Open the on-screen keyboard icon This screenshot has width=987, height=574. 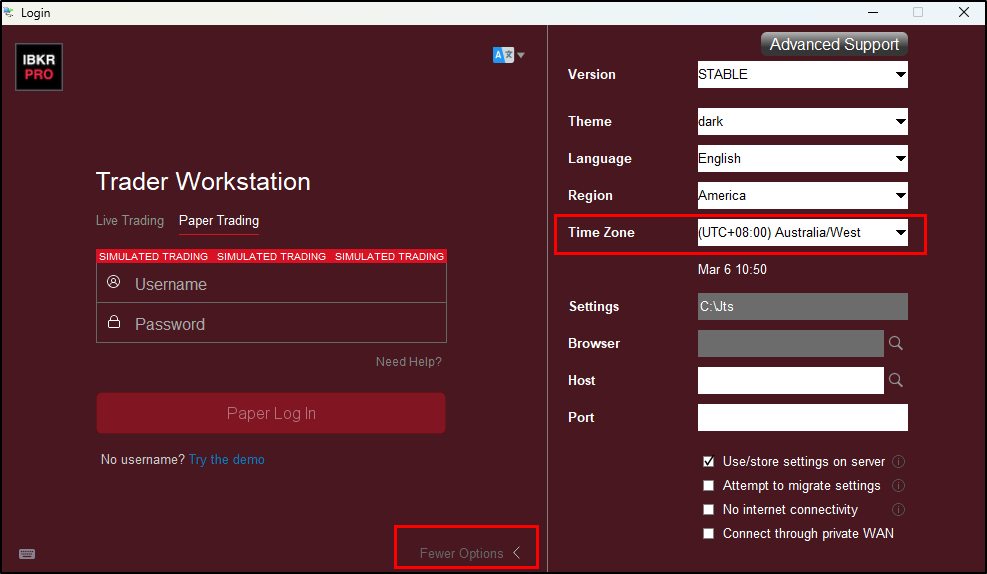click(27, 554)
